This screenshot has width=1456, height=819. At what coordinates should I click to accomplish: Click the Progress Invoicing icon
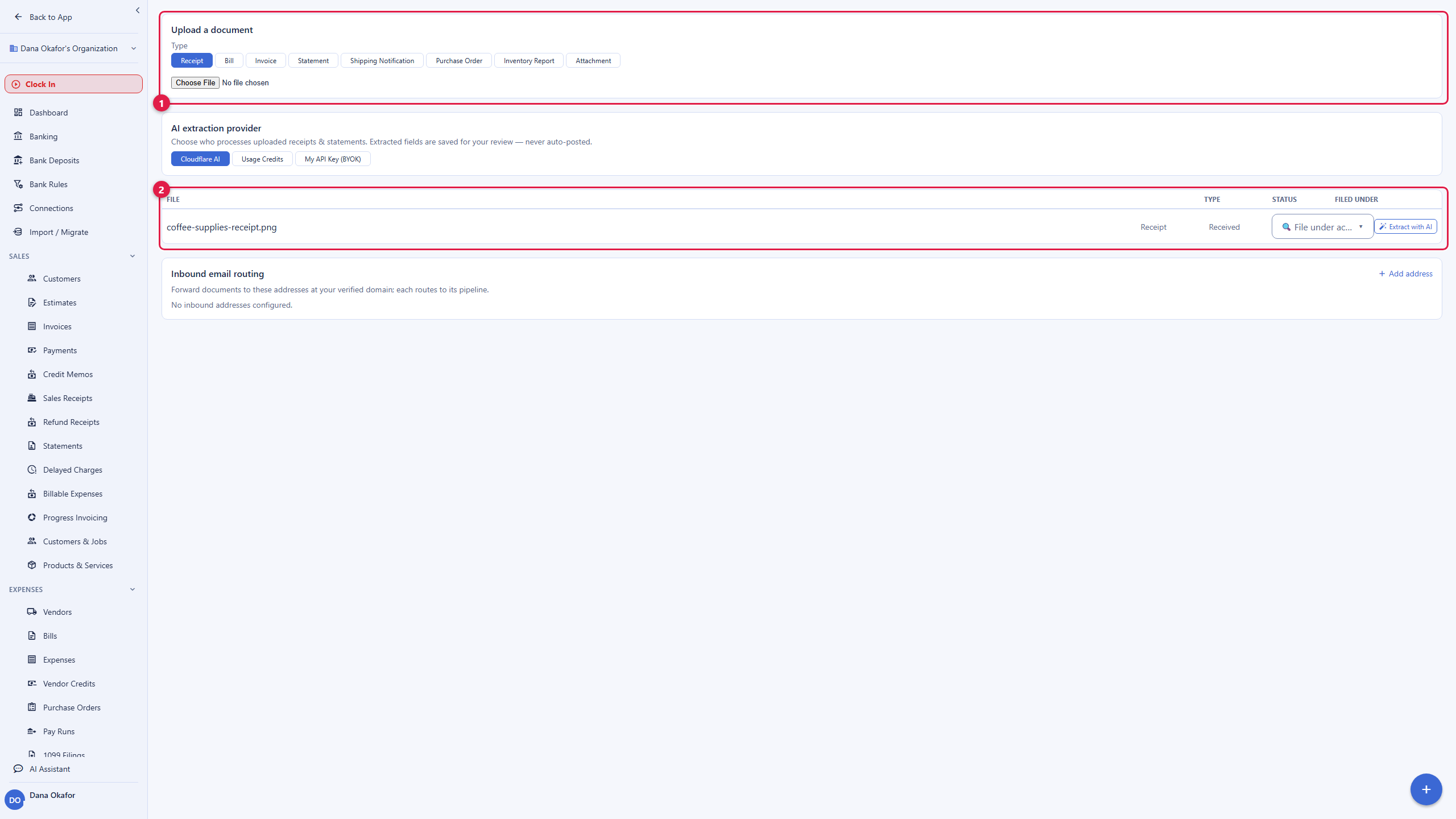click(32, 518)
